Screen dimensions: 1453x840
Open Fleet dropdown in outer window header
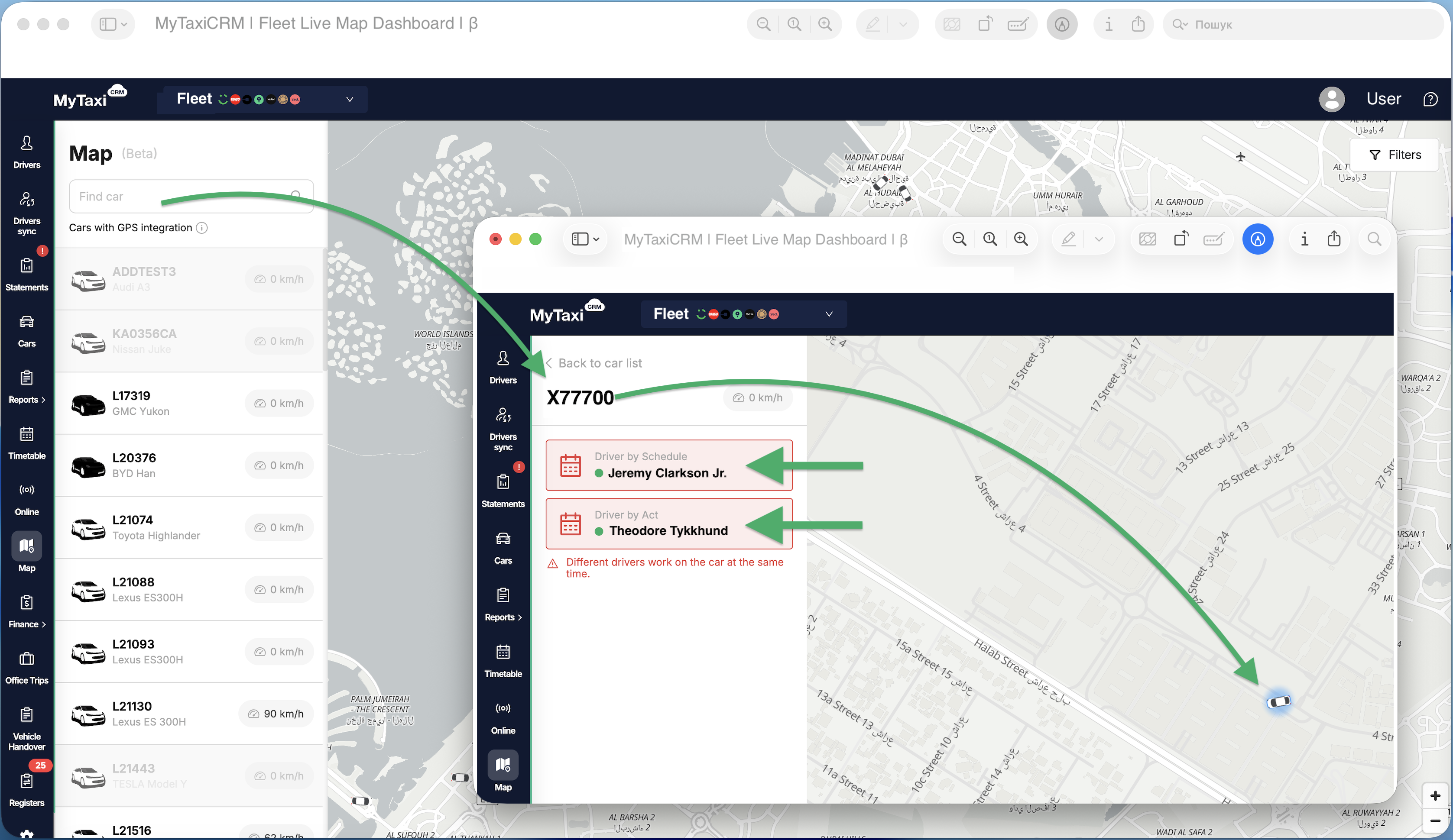[x=264, y=99]
